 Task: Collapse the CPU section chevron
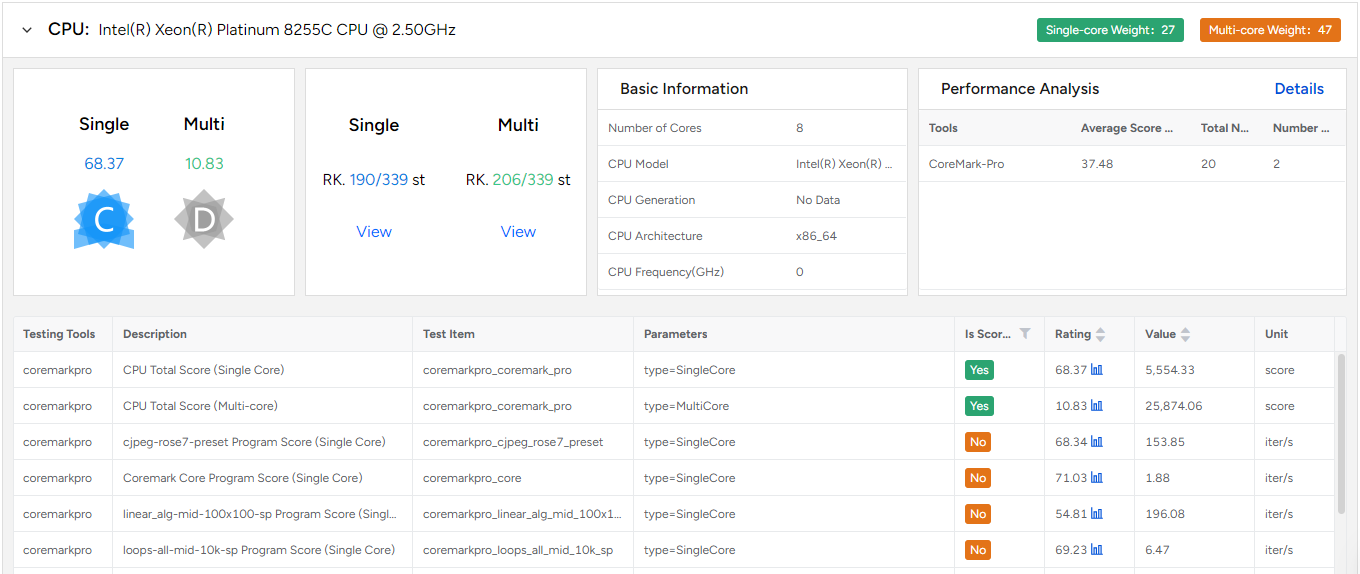point(27,30)
